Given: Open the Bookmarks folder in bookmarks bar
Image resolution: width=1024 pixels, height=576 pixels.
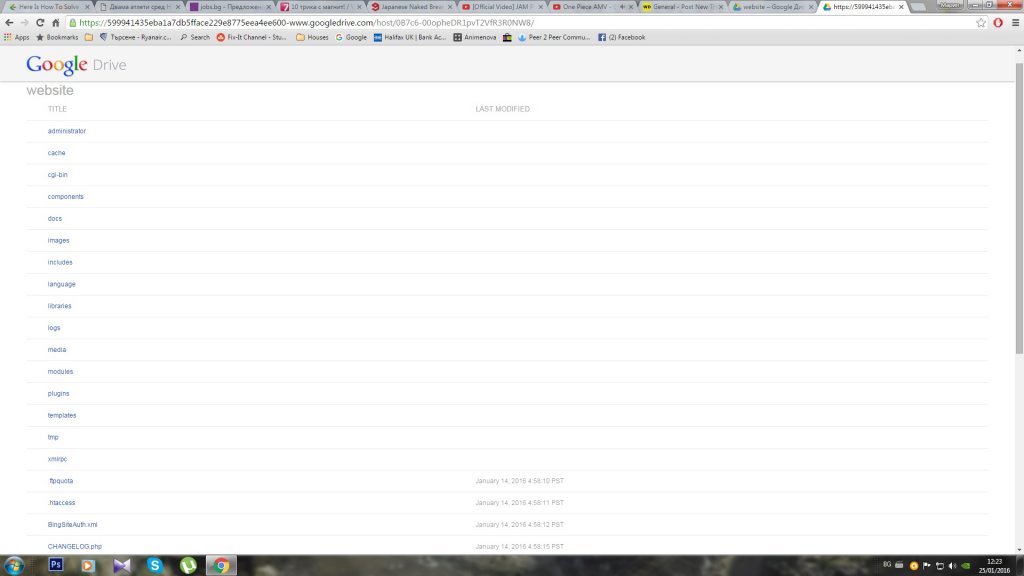Looking at the screenshot, I should click(57, 37).
